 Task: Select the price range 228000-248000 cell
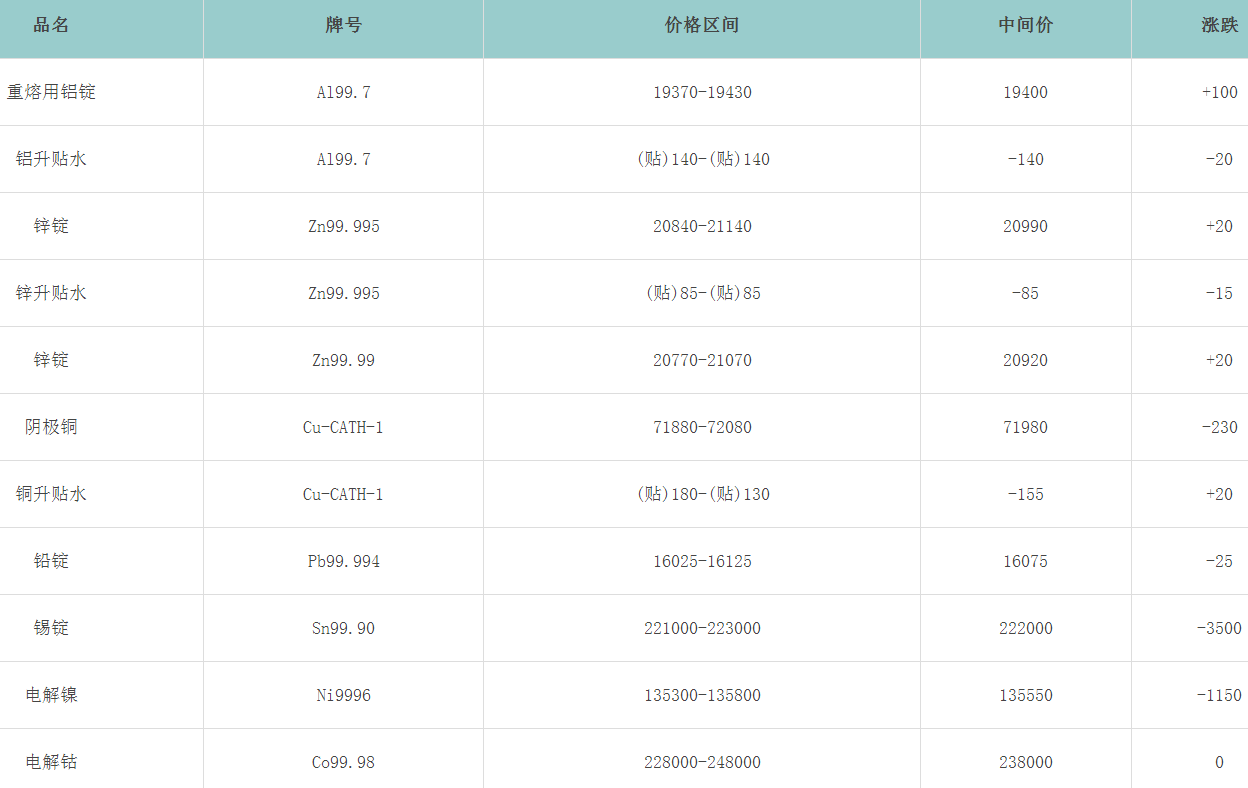702,762
